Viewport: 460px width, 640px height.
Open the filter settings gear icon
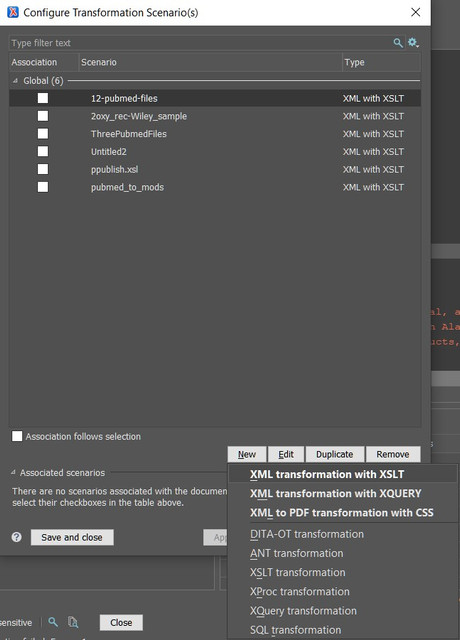coord(413,42)
